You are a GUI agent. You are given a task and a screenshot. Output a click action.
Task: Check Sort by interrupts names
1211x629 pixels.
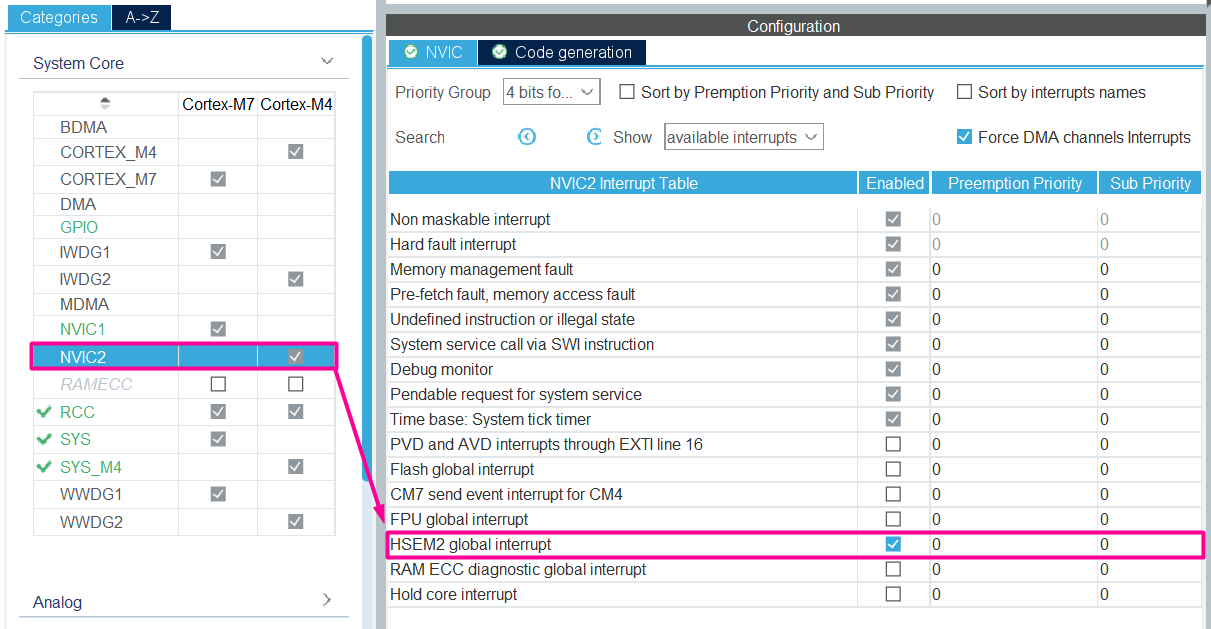[964, 92]
